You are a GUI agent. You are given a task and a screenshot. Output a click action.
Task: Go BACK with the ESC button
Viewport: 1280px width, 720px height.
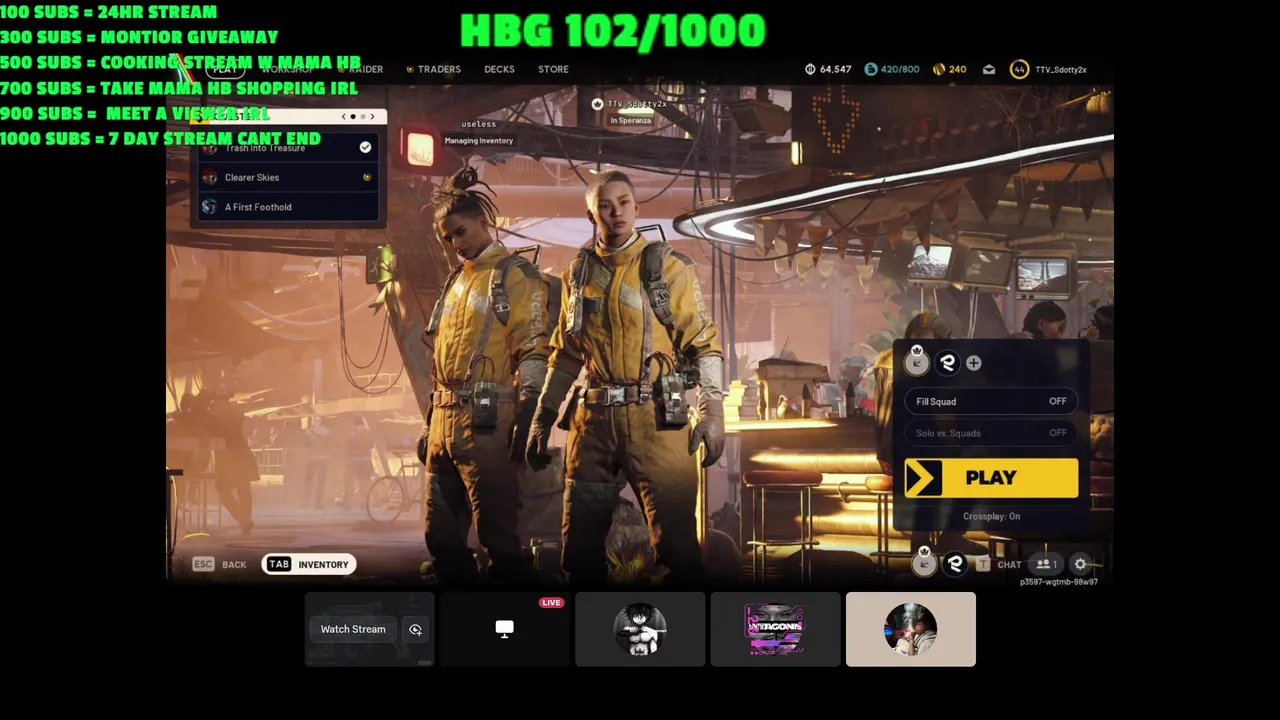pos(220,565)
